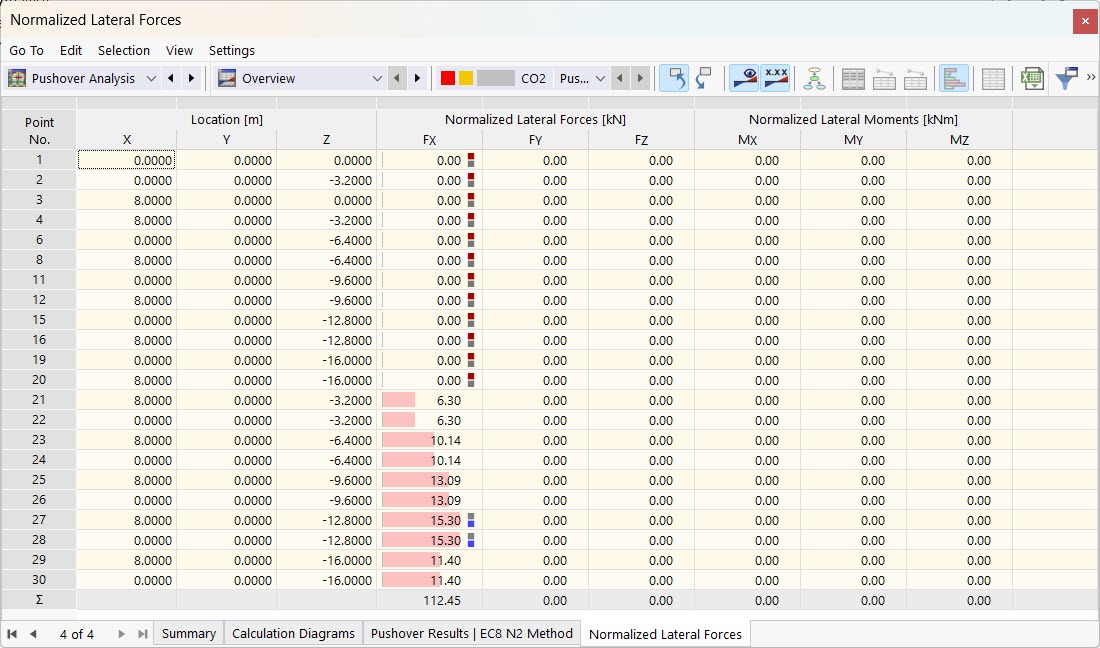1100x648 pixels.
Task: Expand the Pus... load case dropdown
Action: pos(602,78)
